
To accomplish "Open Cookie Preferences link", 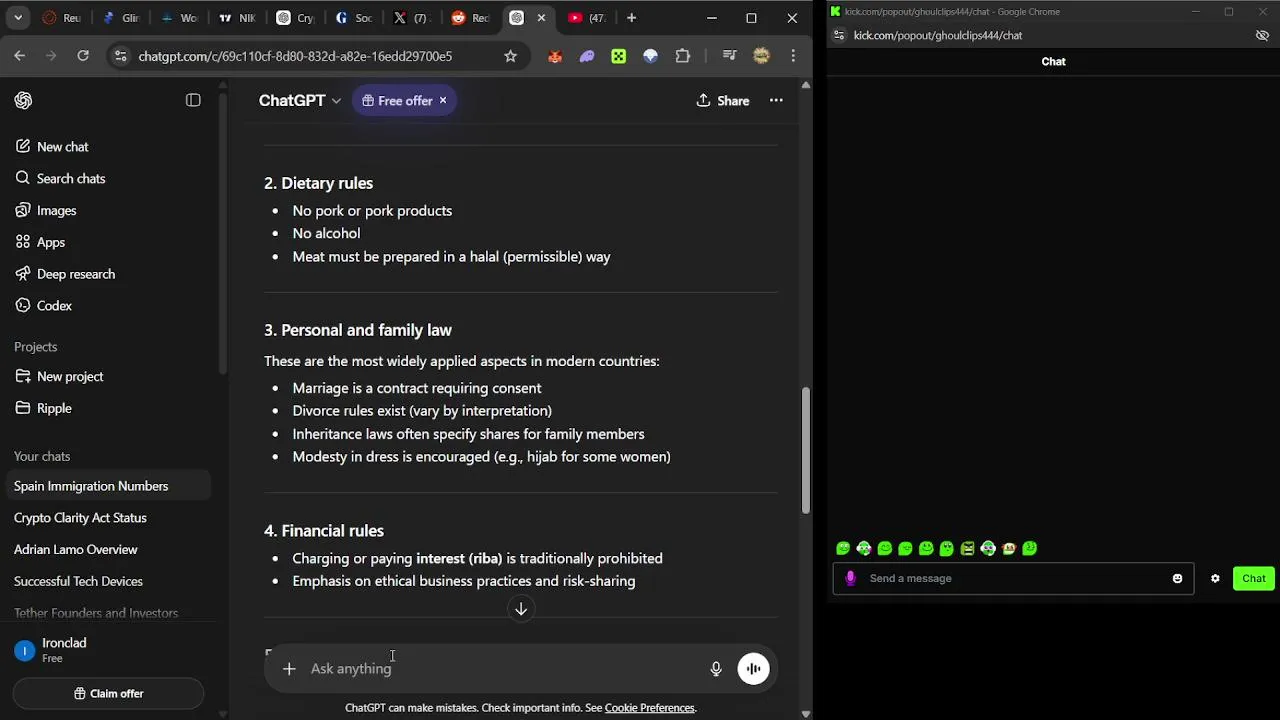I will click(x=649, y=708).
